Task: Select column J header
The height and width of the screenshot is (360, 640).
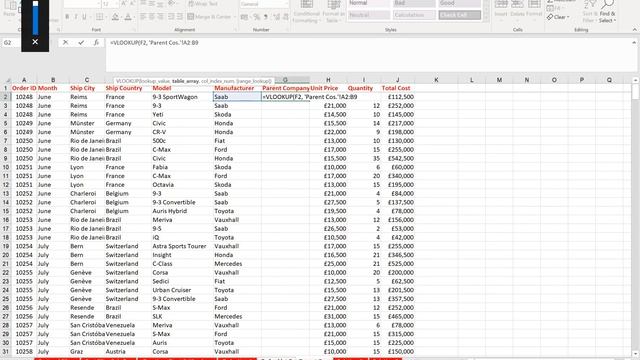Action: tap(397, 80)
